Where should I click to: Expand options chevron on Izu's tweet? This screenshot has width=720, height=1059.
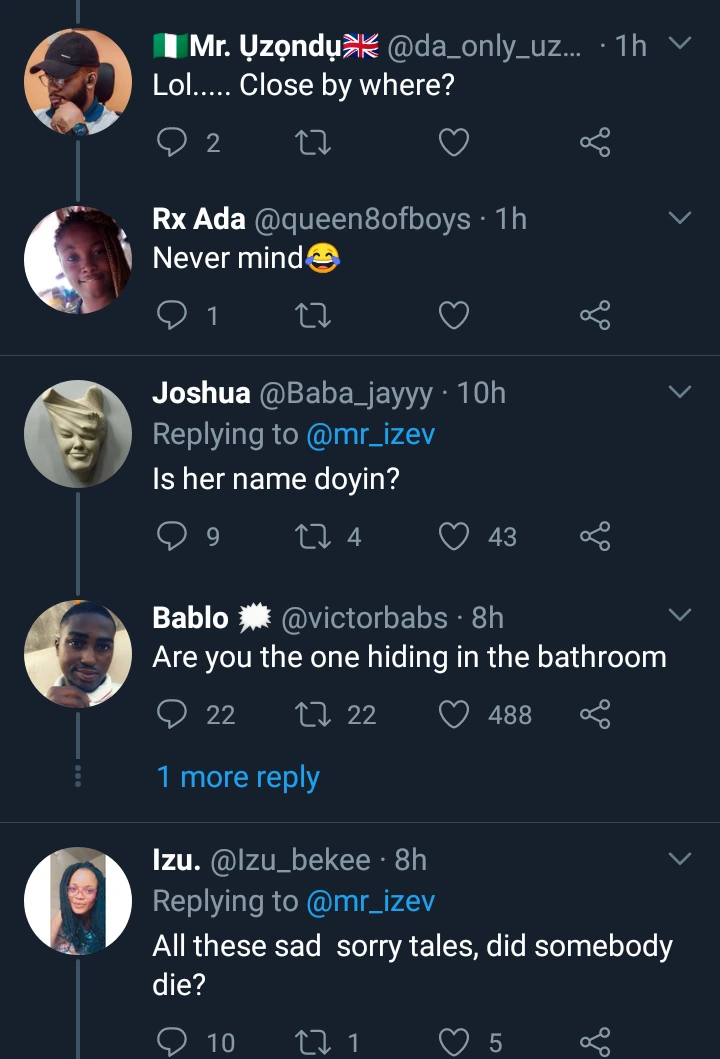point(679,859)
